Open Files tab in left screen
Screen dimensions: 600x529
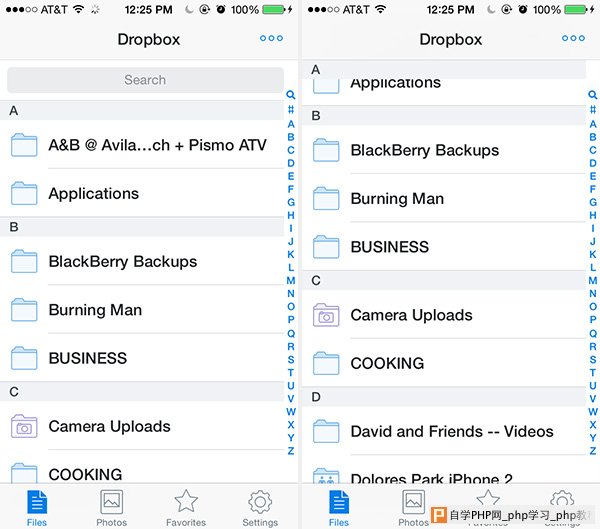point(37,508)
